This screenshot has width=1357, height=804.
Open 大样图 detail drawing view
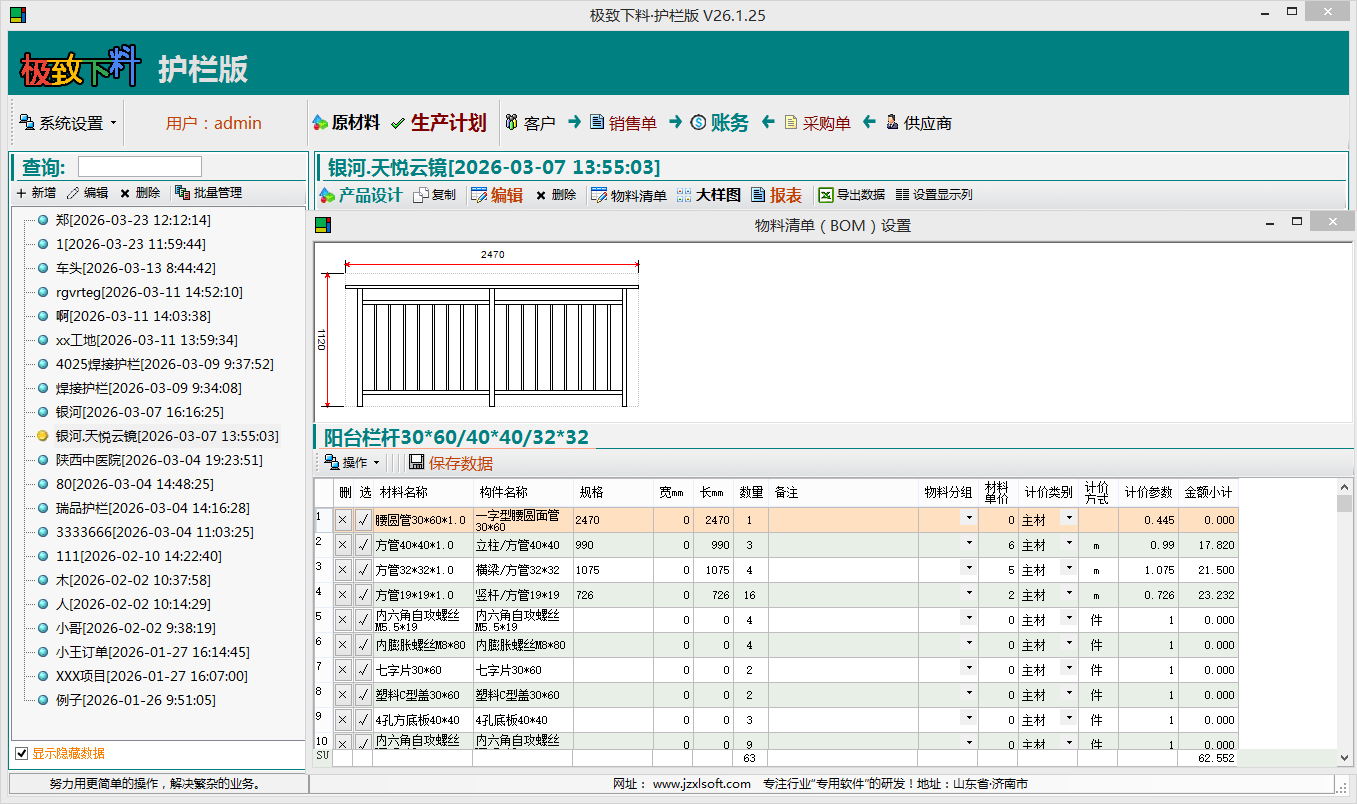pyautogui.click(x=709, y=195)
